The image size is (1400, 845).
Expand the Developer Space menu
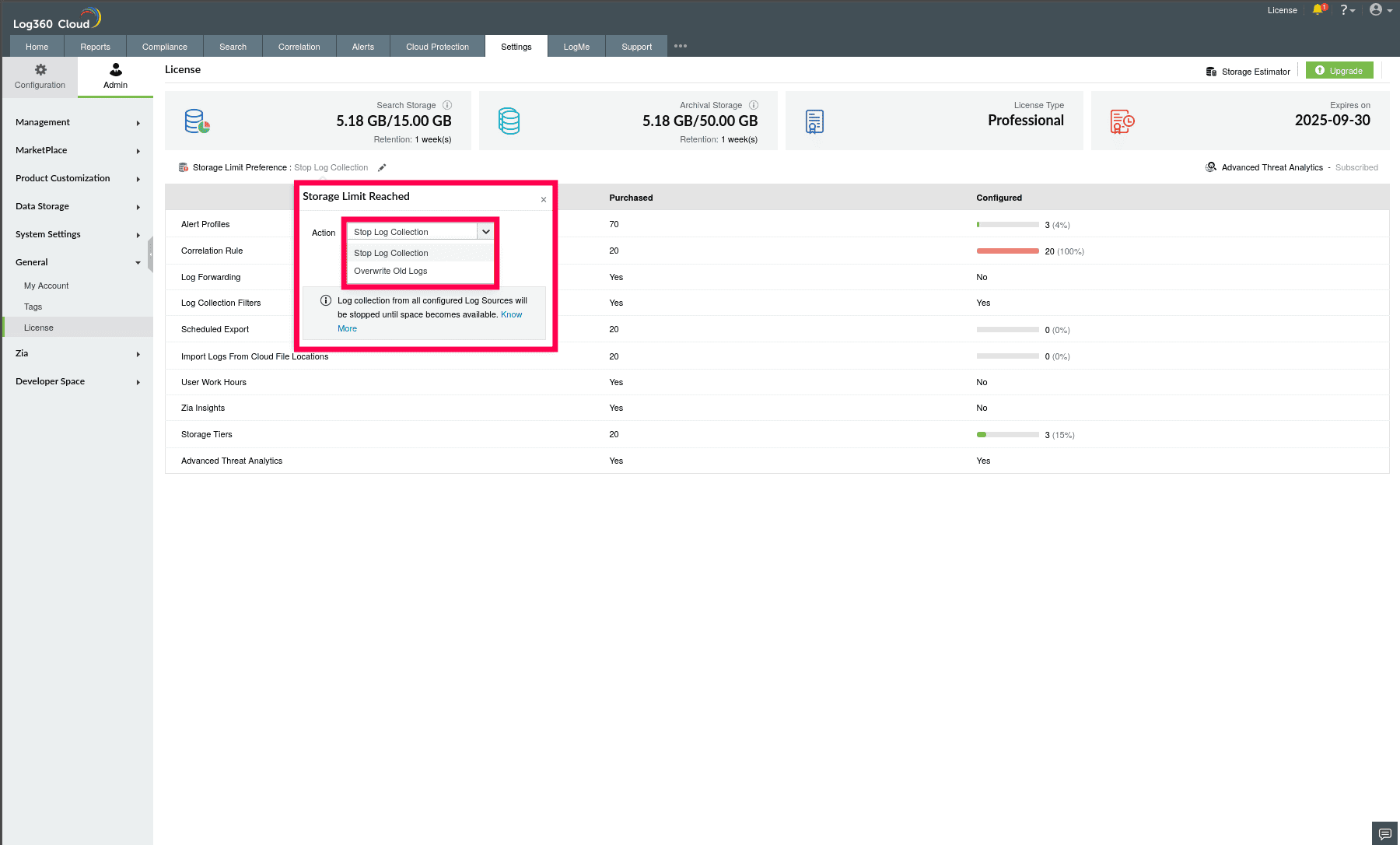tap(78, 381)
